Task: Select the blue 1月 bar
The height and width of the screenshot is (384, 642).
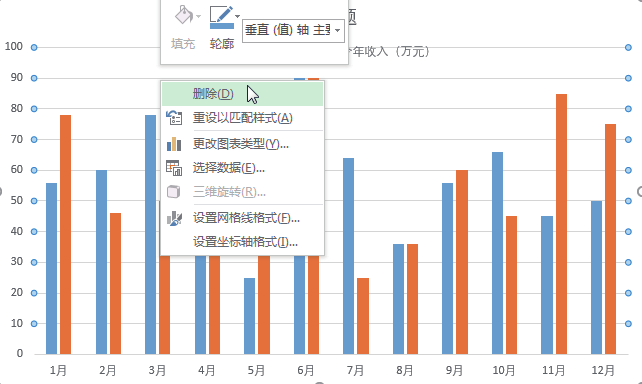Action: pos(52,269)
